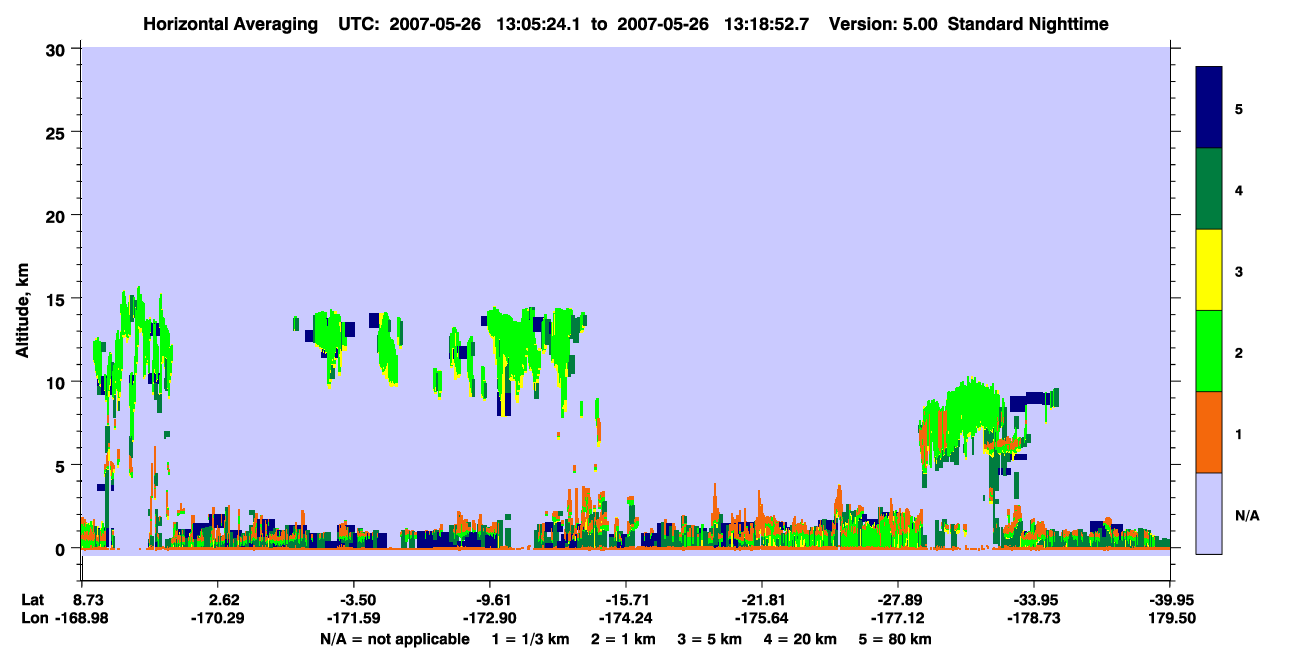The image size is (1300, 667).
Task: Click the 'Lon' row label
Action: 33,619
